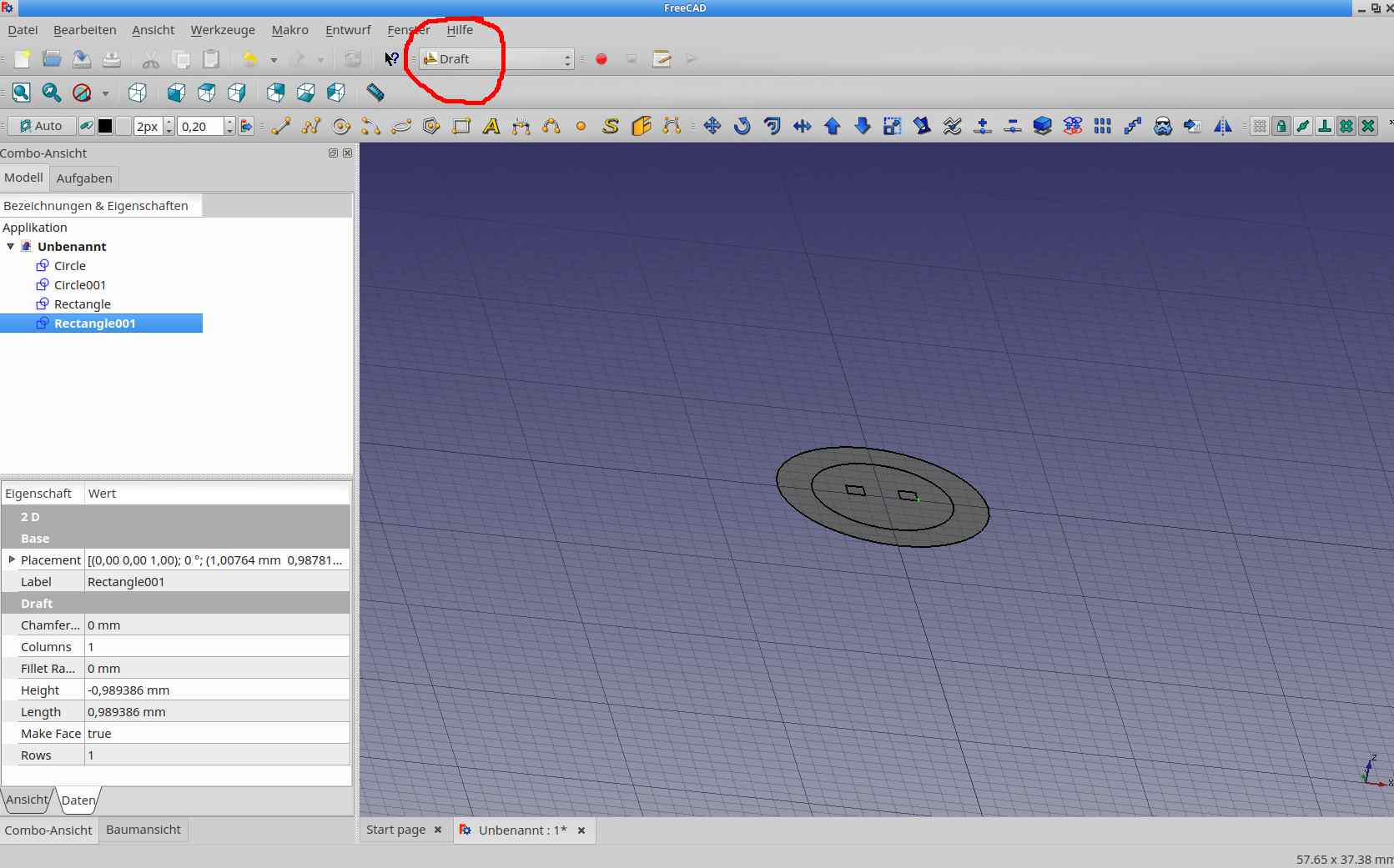Toggle the snap Lock button

[1281, 126]
